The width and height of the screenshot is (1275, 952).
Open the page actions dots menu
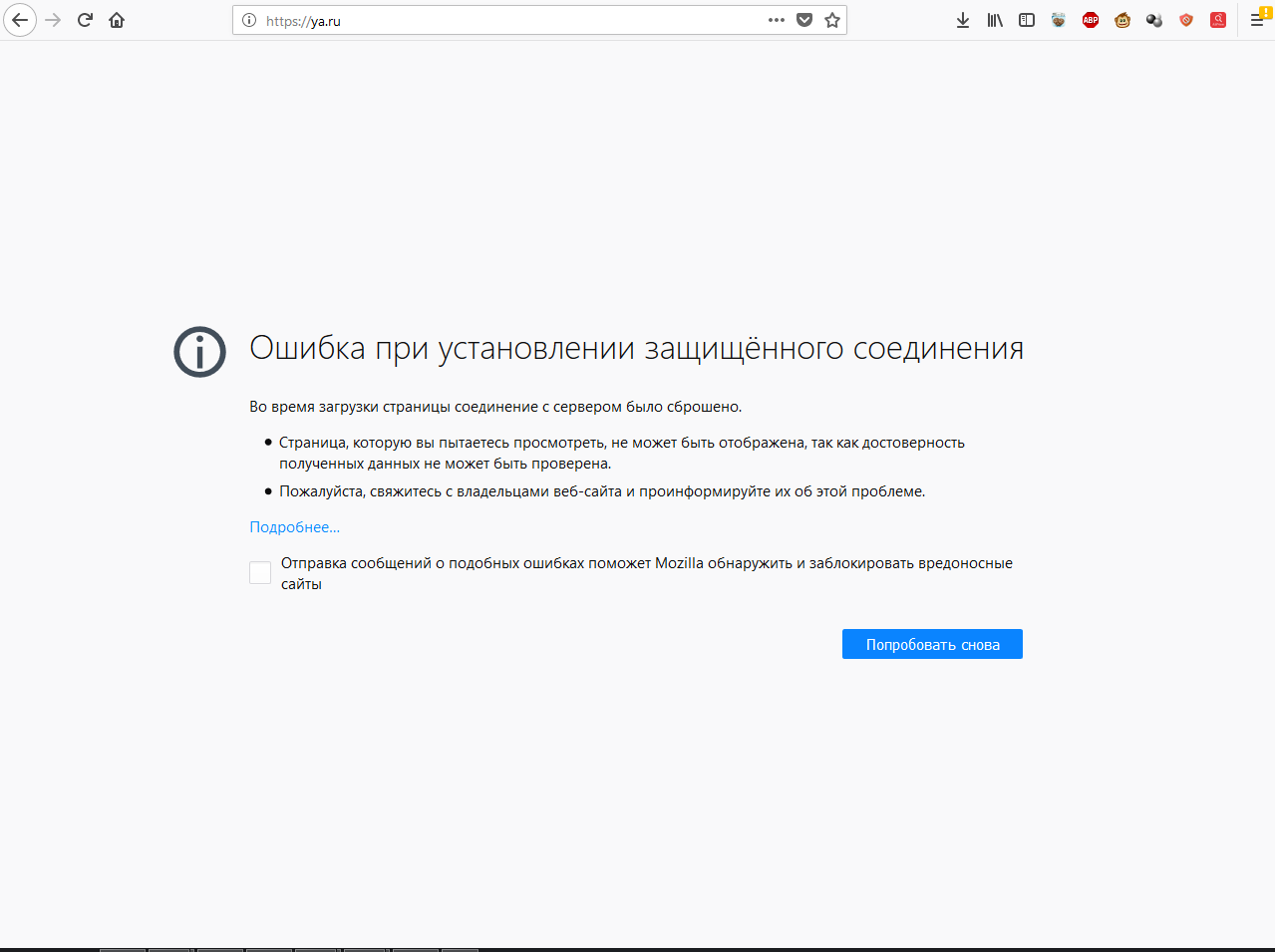tap(776, 19)
